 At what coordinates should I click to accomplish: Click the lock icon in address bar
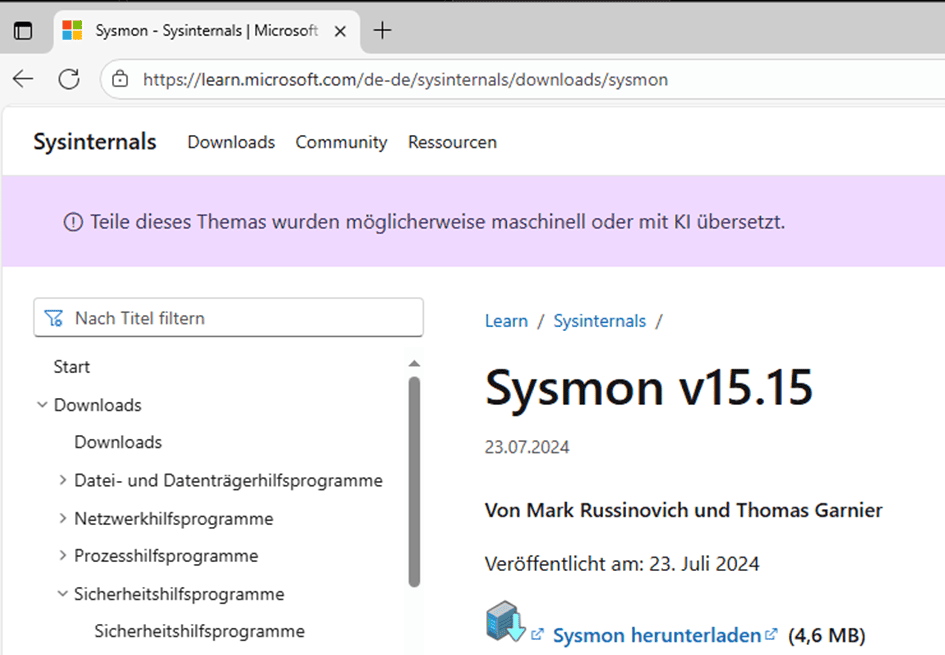pyautogui.click(x=120, y=79)
